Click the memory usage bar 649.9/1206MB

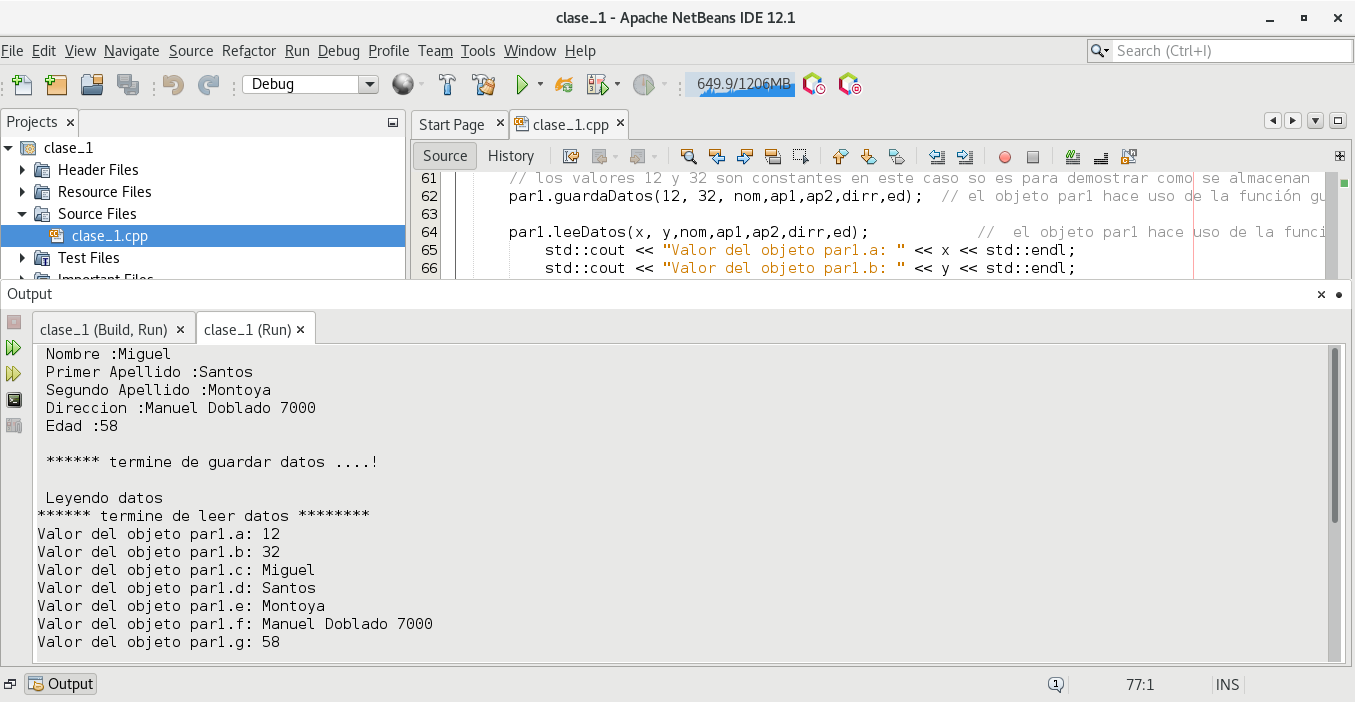point(741,85)
